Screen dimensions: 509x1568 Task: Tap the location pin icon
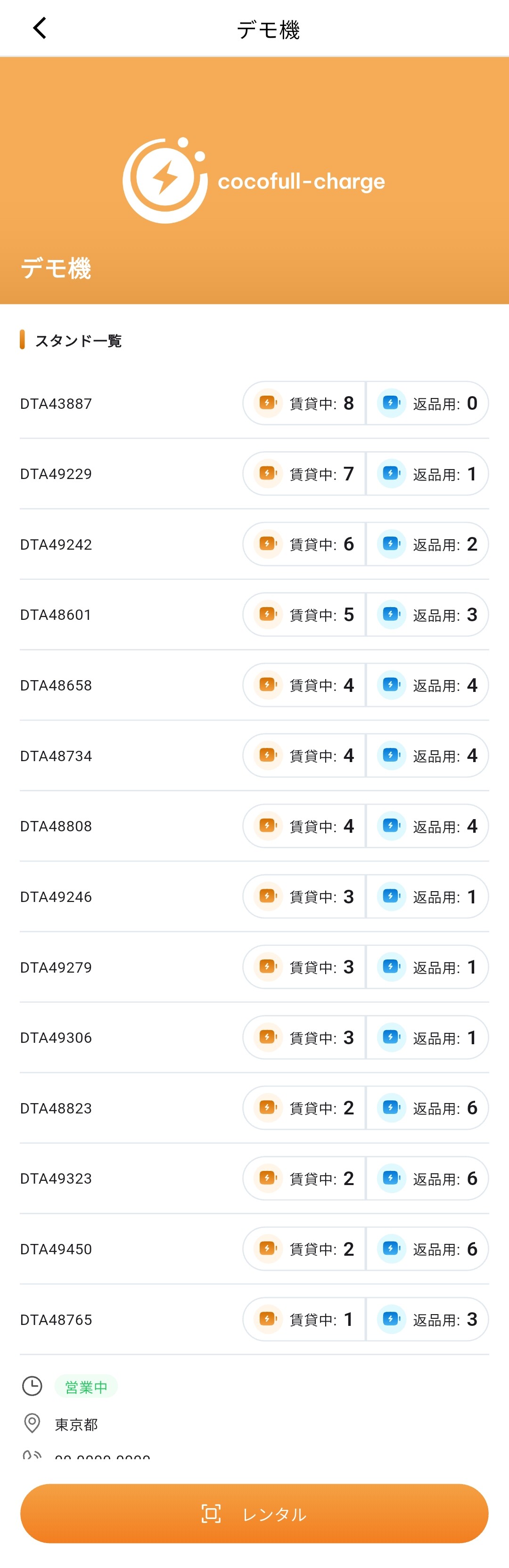(32, 1423)
